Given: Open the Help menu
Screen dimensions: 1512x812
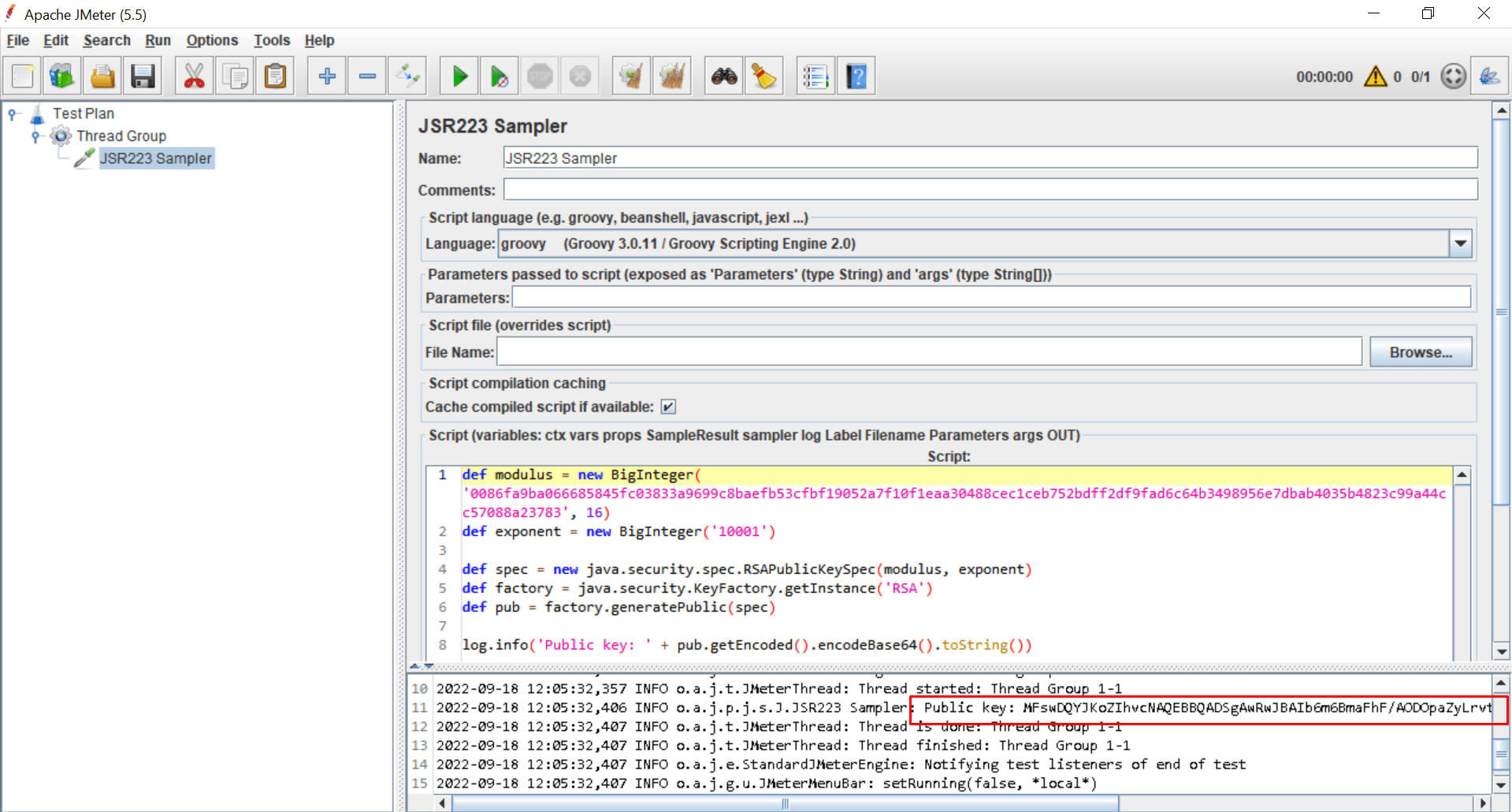Looking at the screenshot, I should pyautogui.click(x=320, y=40).
